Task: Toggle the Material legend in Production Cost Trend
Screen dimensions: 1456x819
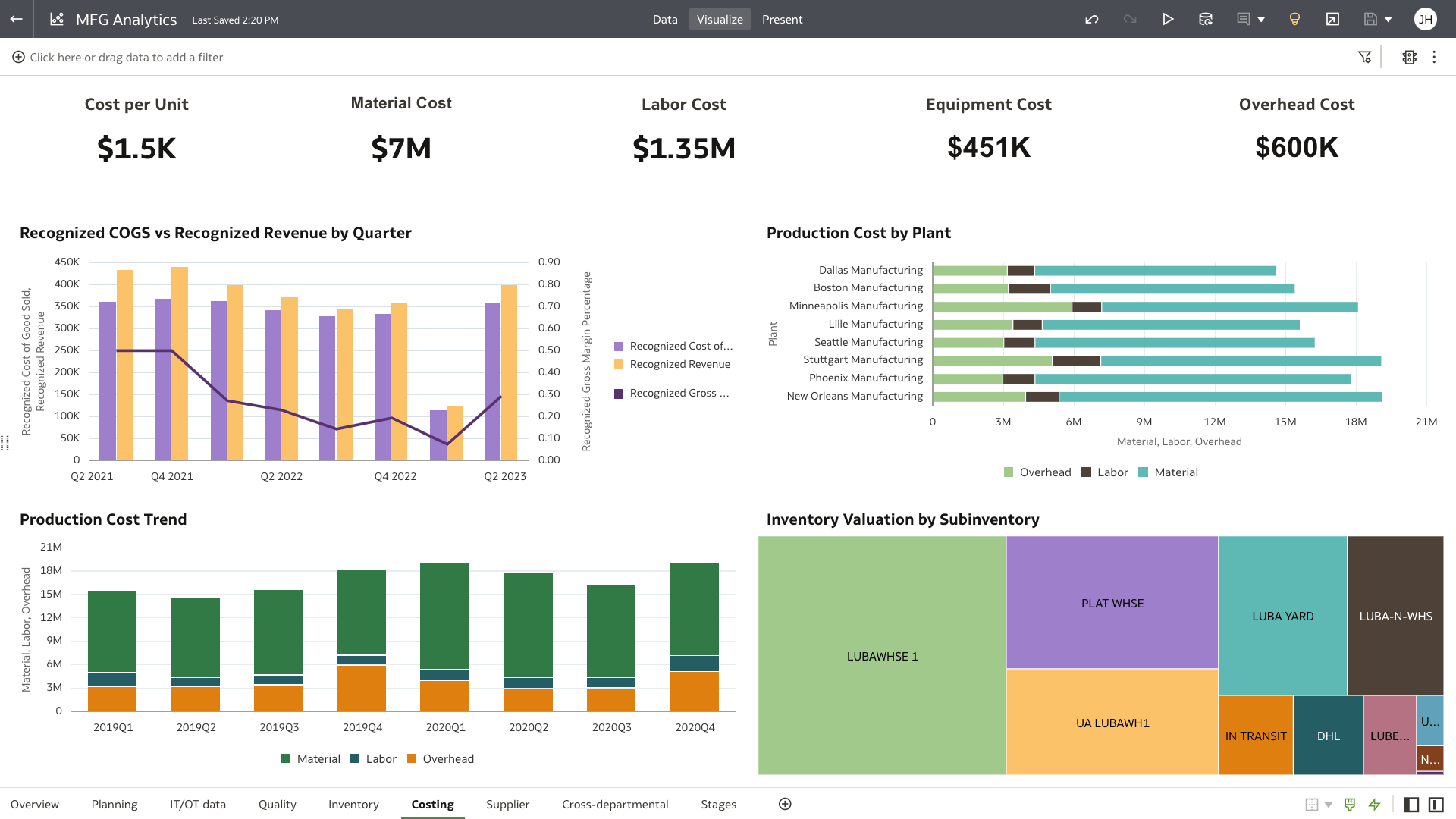Action: [311, 758]
